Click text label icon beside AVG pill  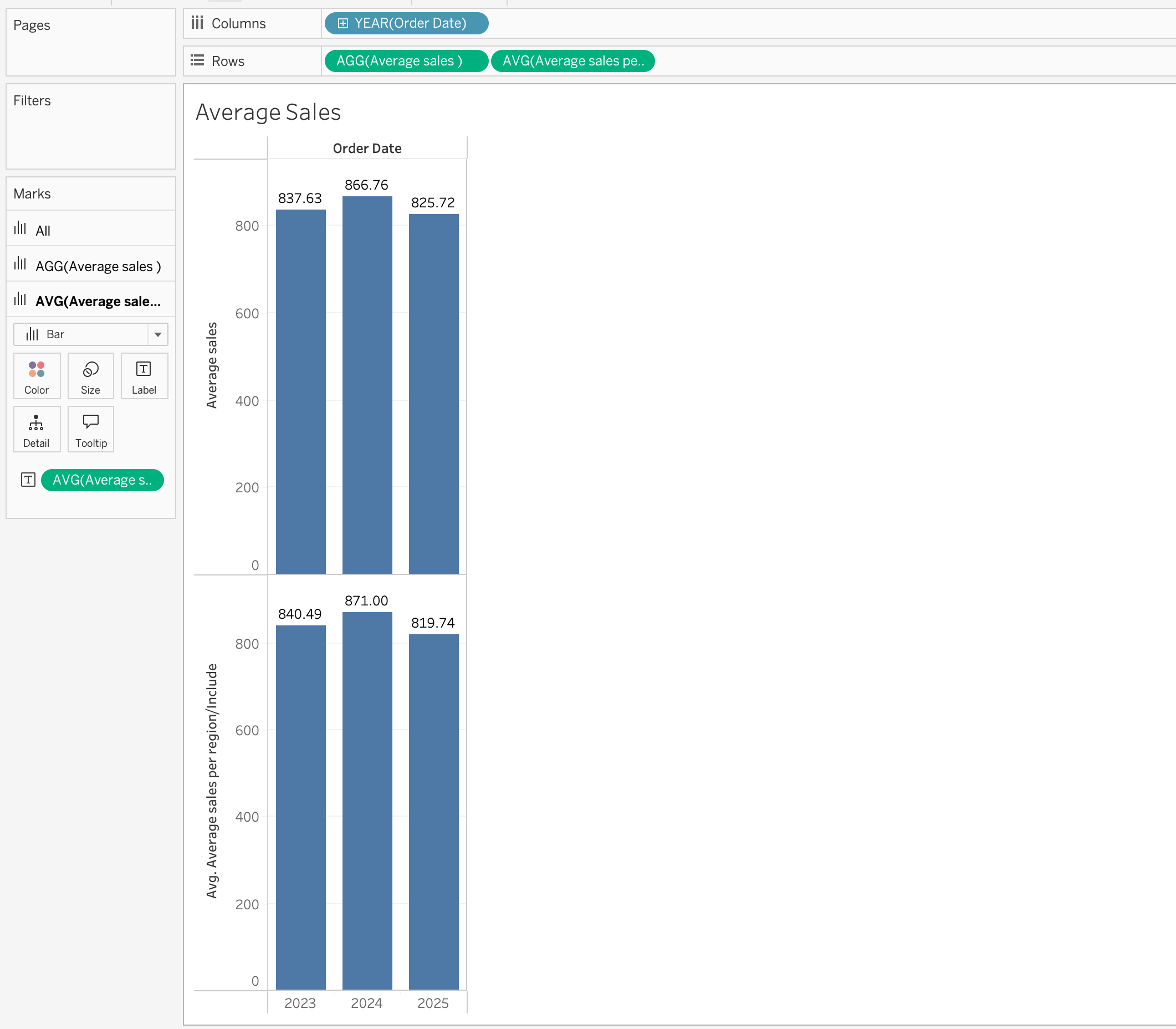[28, 480]
